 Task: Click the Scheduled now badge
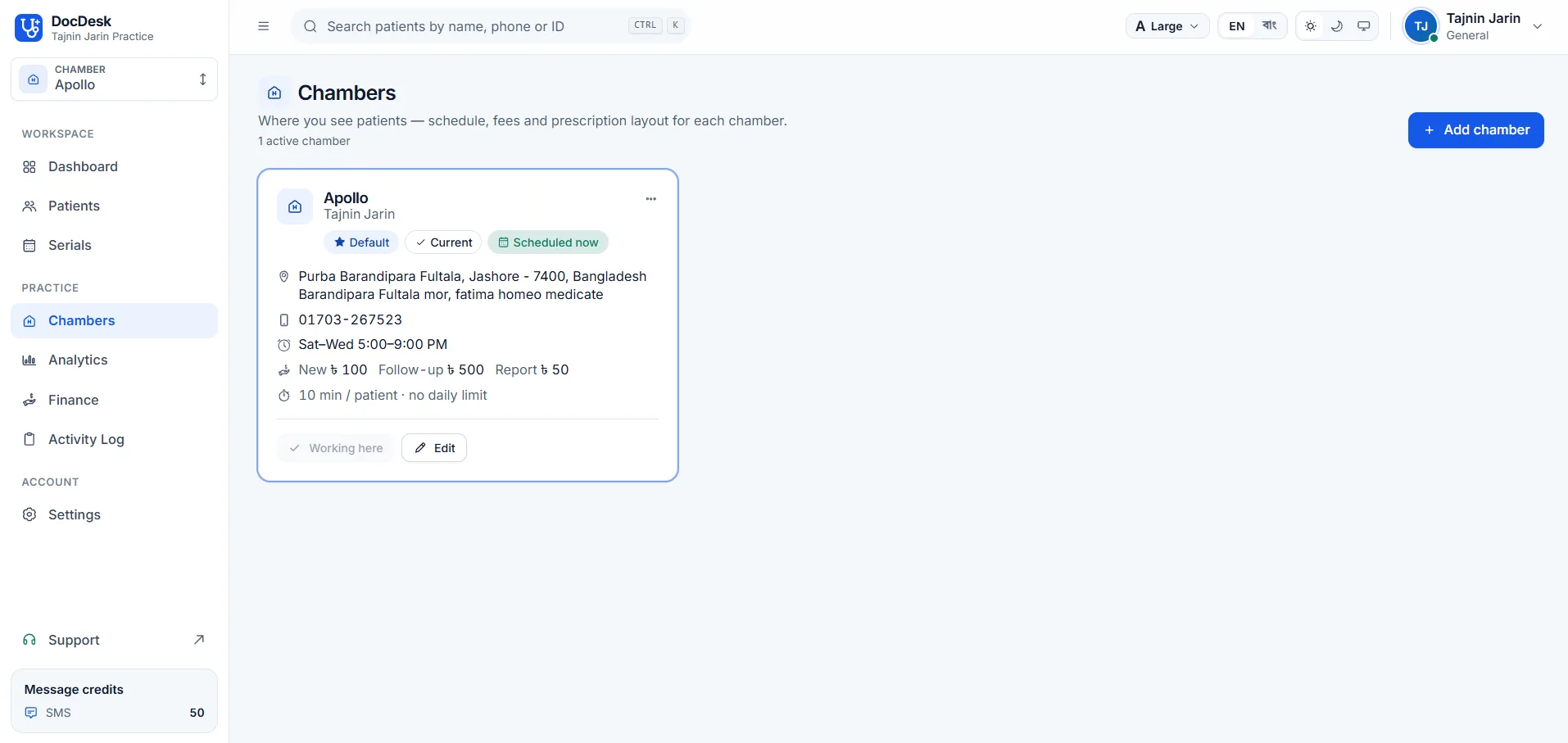[x=548, y=242]
